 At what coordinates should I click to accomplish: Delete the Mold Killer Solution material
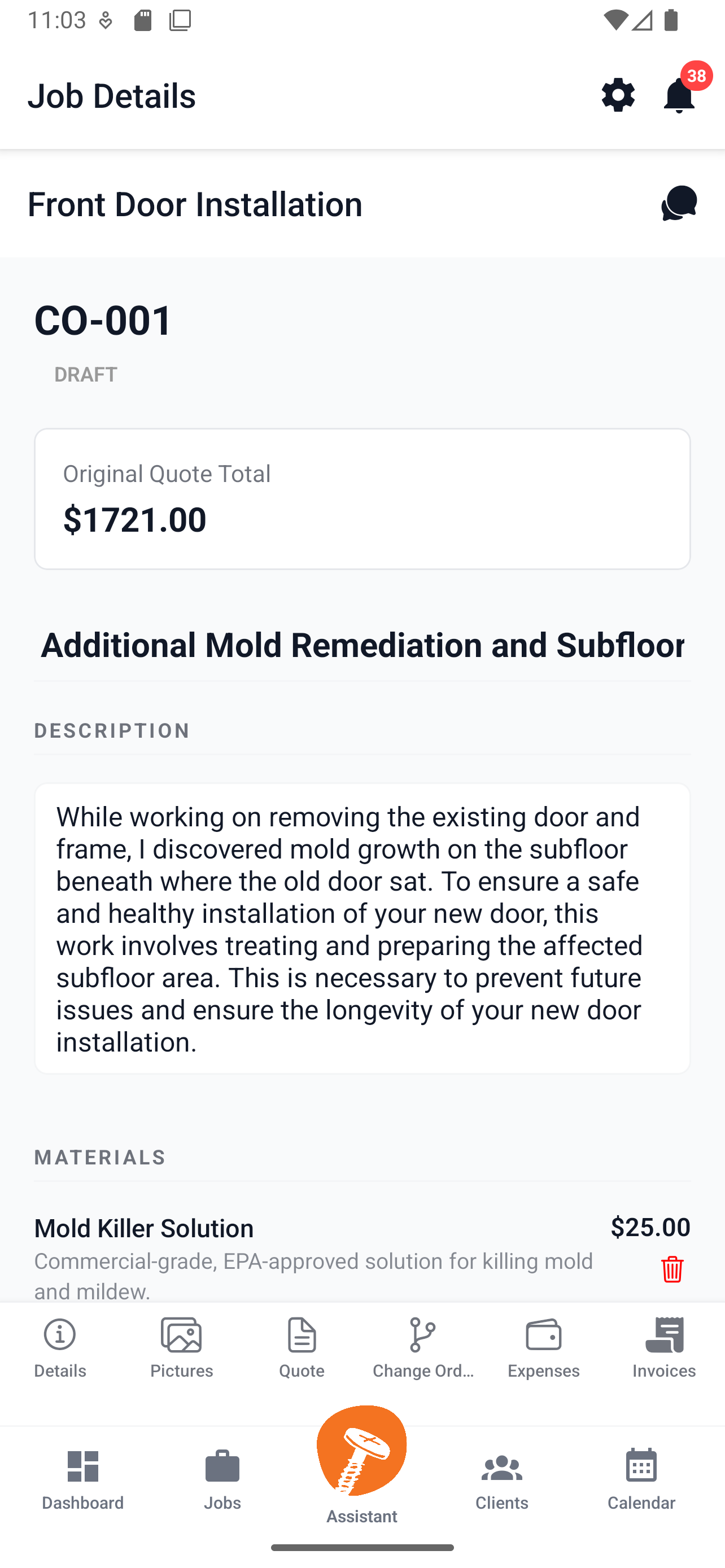pos(672,1269)
